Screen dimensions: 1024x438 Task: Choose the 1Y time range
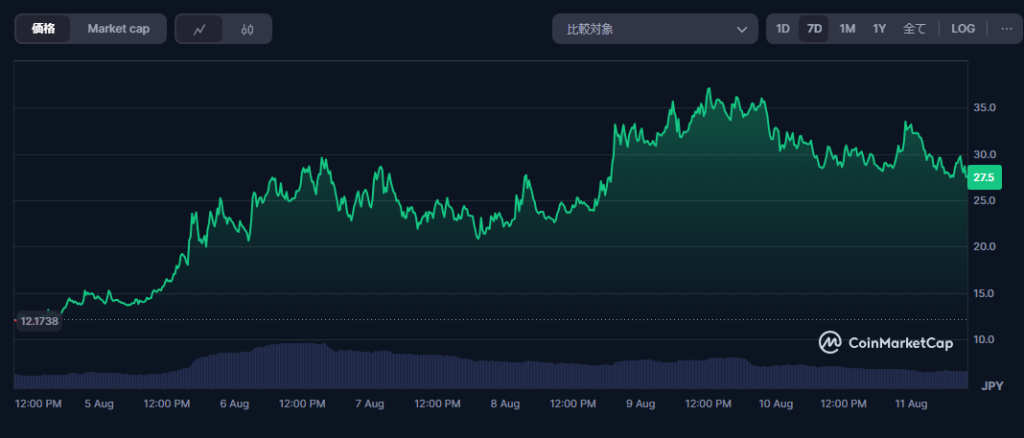(879, 29)
